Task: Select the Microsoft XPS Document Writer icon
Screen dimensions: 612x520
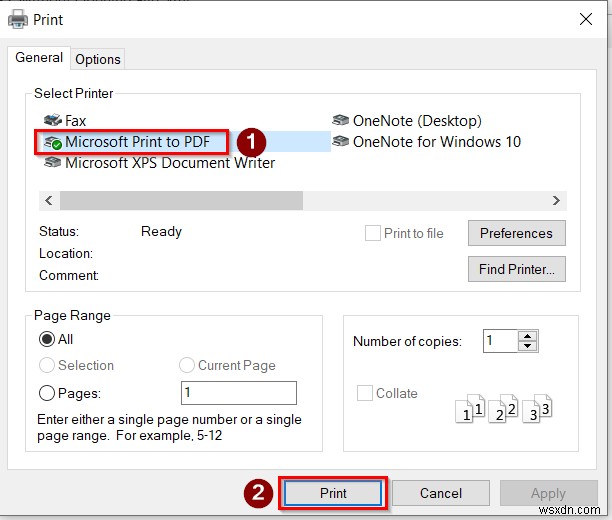Action: [x=52, y=162]
